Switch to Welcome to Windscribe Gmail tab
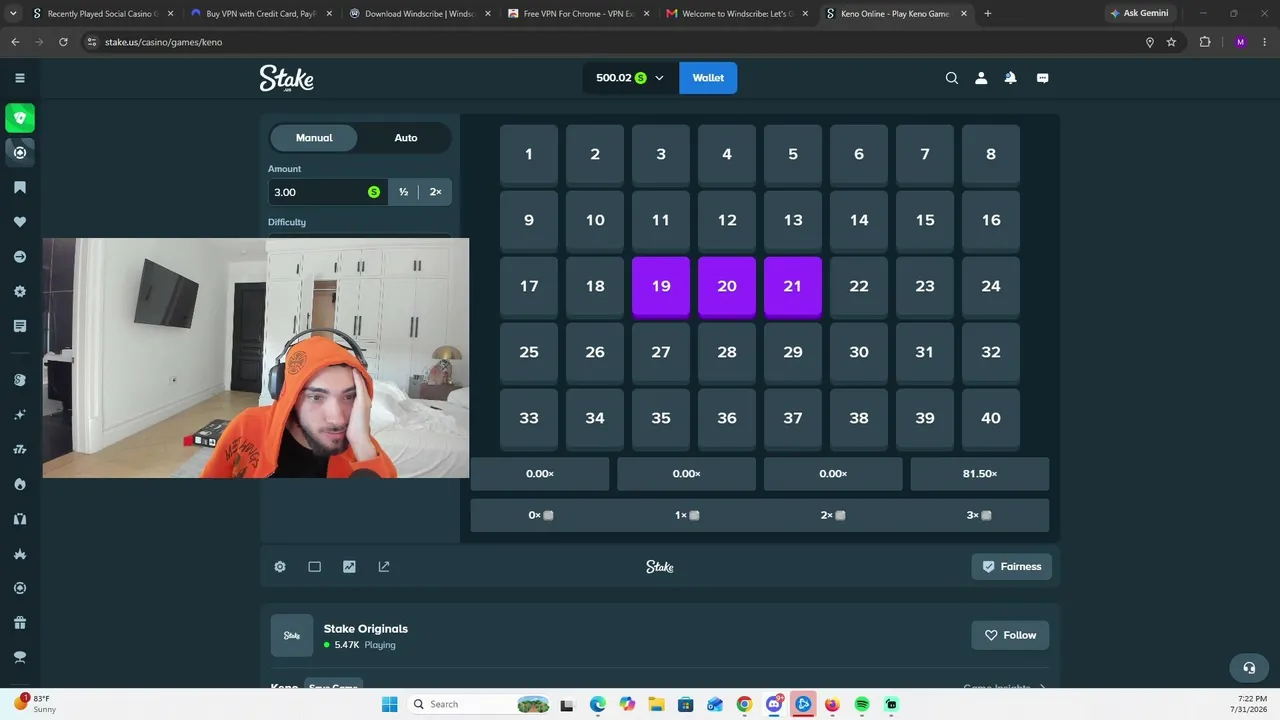This screenshot has width=1280, height=720. (x=737, y=14)
